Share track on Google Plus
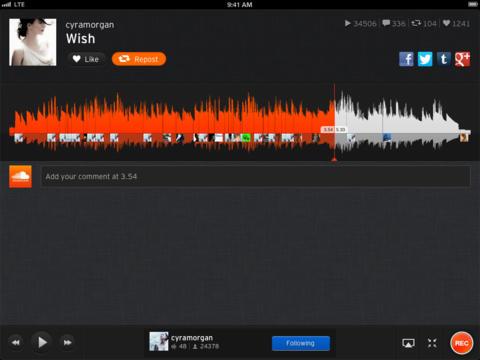The image size is (480, 360). click(x=462, y=59)
